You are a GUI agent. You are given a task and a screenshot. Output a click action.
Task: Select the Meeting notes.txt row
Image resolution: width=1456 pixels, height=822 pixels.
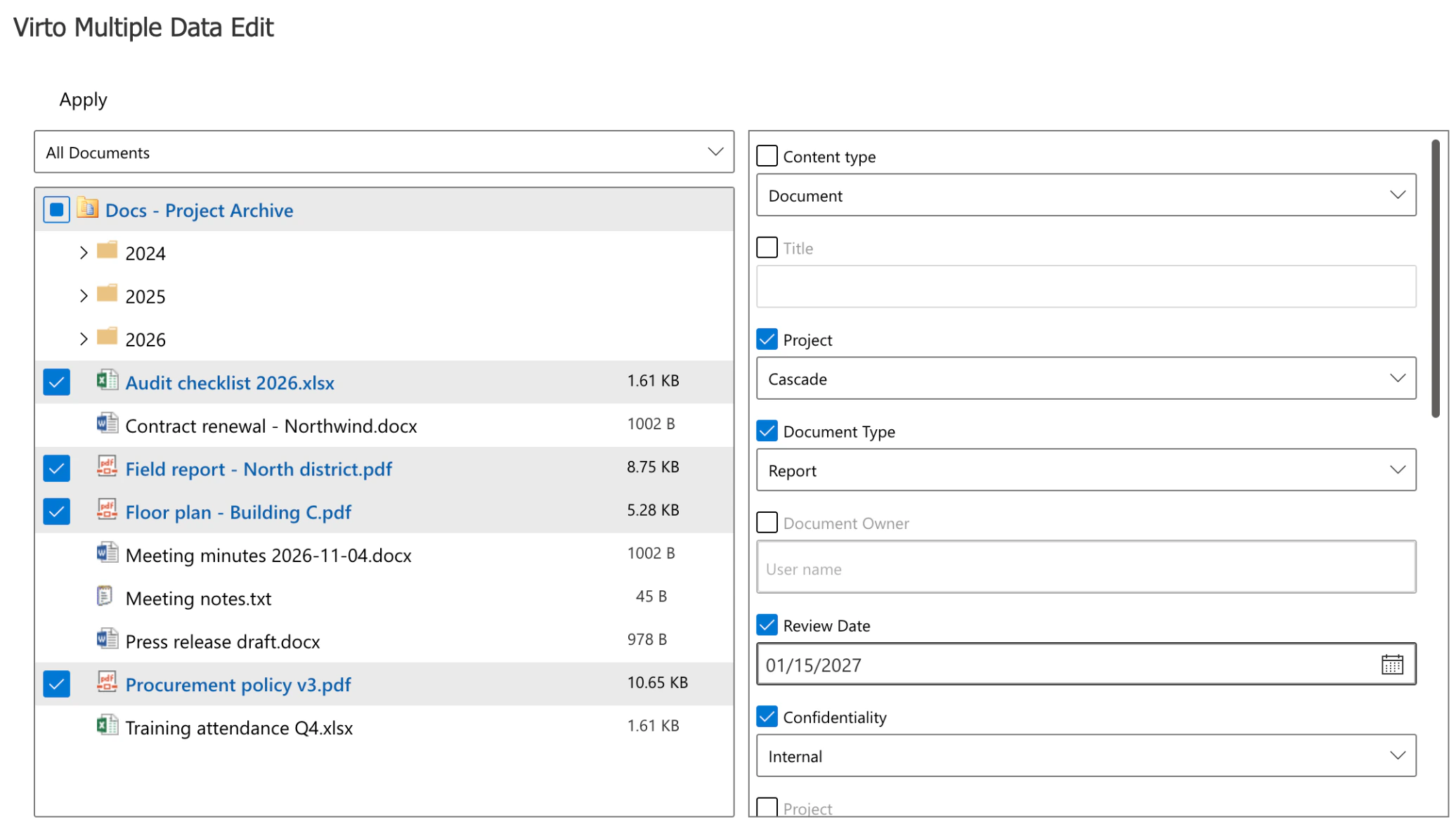tap(384, 598)
